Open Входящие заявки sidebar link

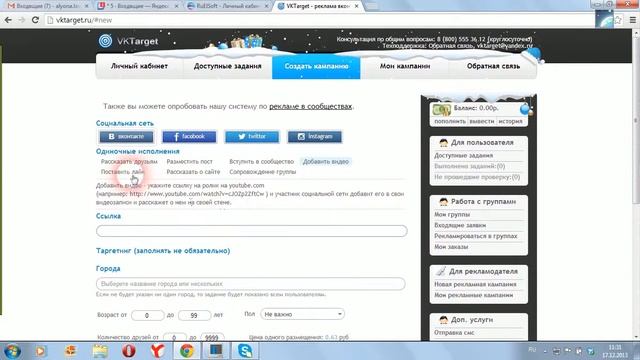pos(460,225)
